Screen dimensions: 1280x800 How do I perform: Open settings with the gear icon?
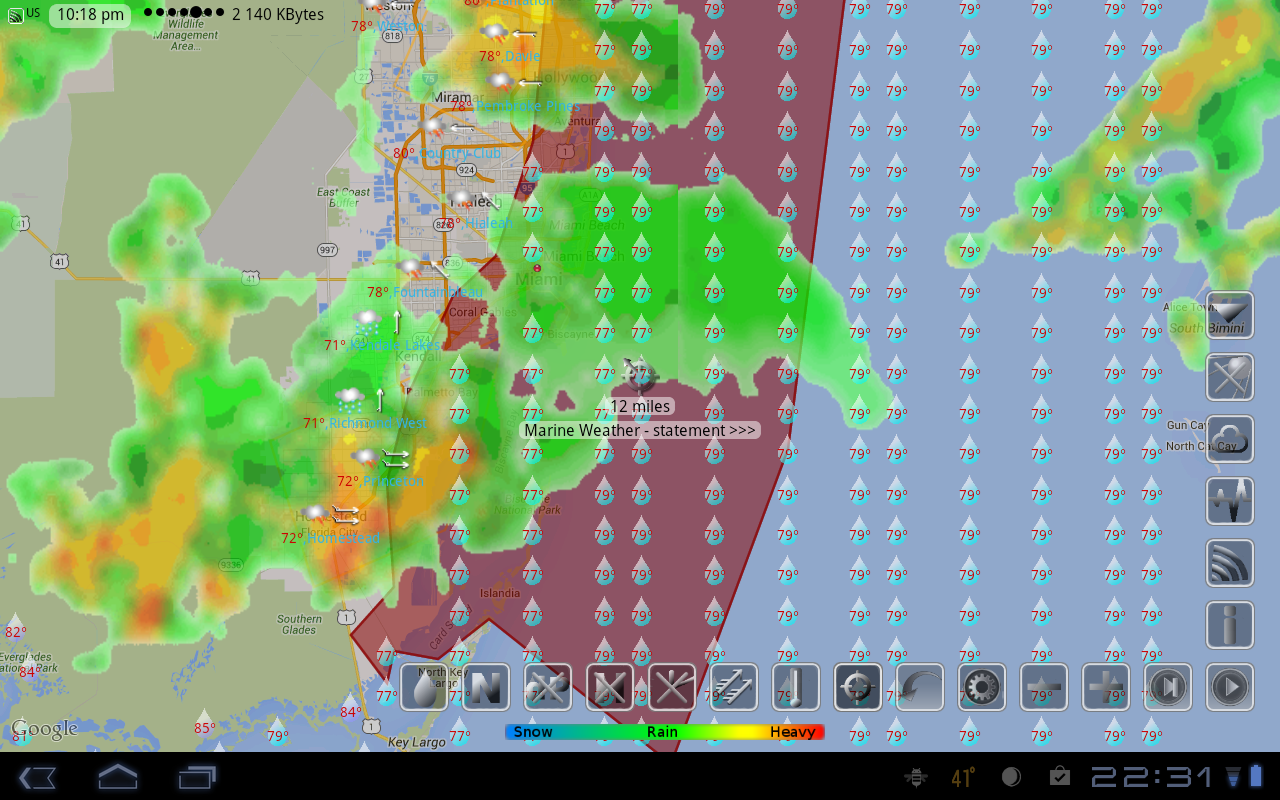pos(982,688)
